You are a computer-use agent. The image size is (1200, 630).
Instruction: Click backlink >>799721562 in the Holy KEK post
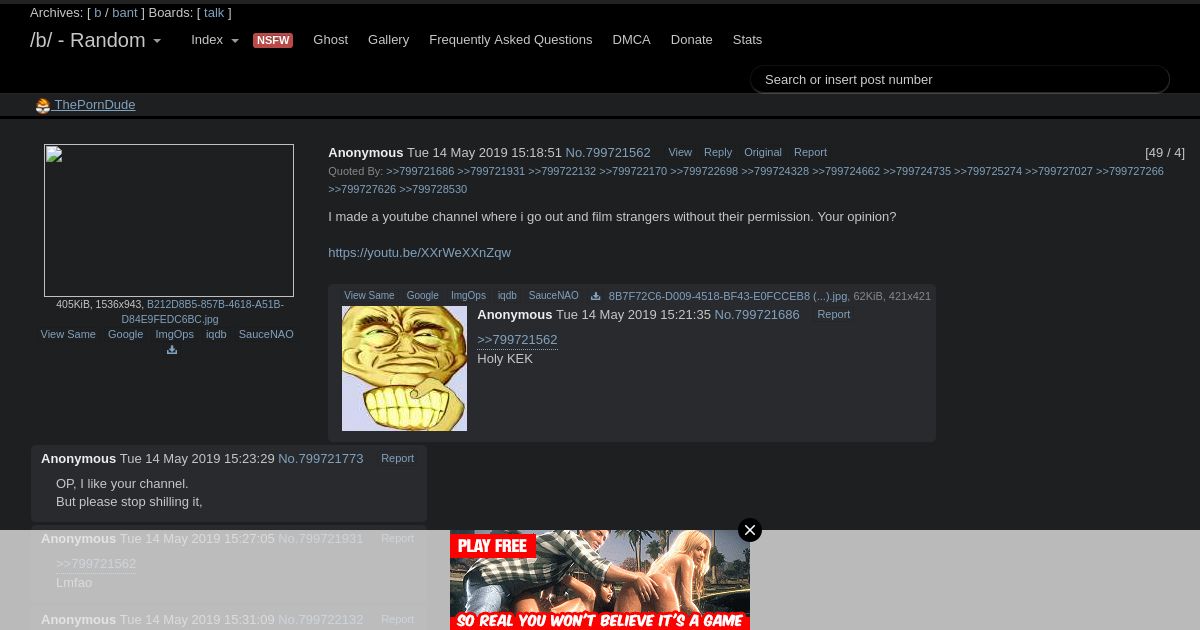(x=517, y=340)
